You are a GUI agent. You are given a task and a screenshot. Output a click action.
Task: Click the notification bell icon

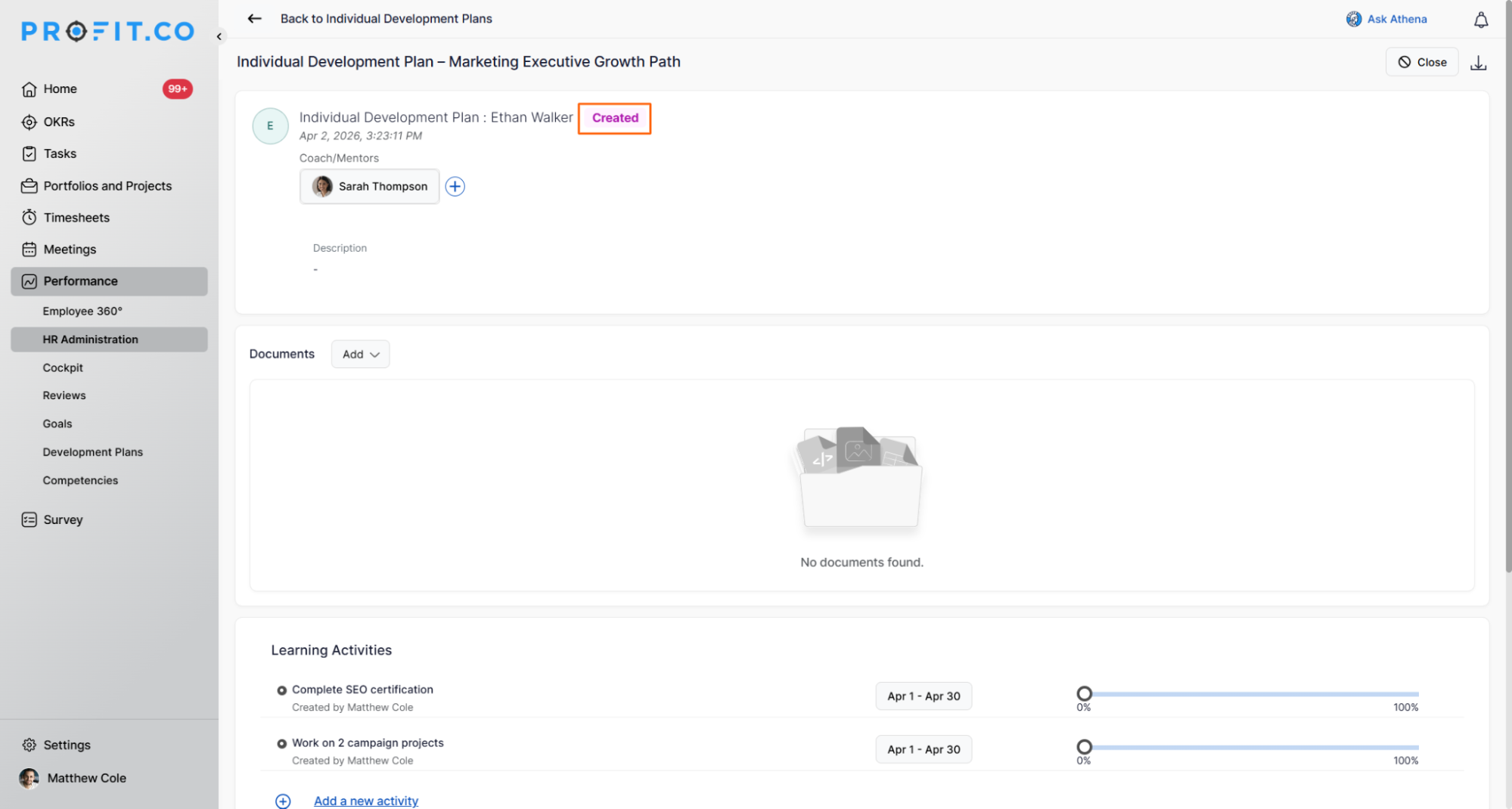pos(1480,20)
